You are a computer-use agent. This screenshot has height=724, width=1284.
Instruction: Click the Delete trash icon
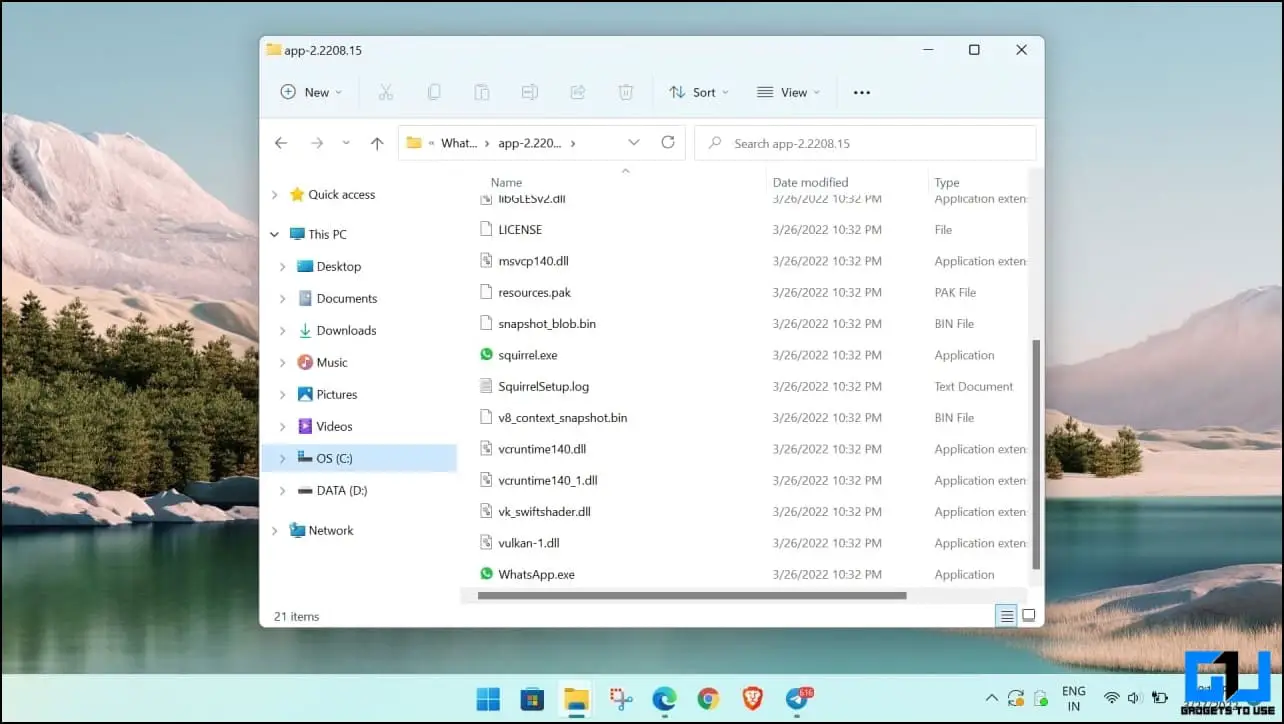(626, 92)
